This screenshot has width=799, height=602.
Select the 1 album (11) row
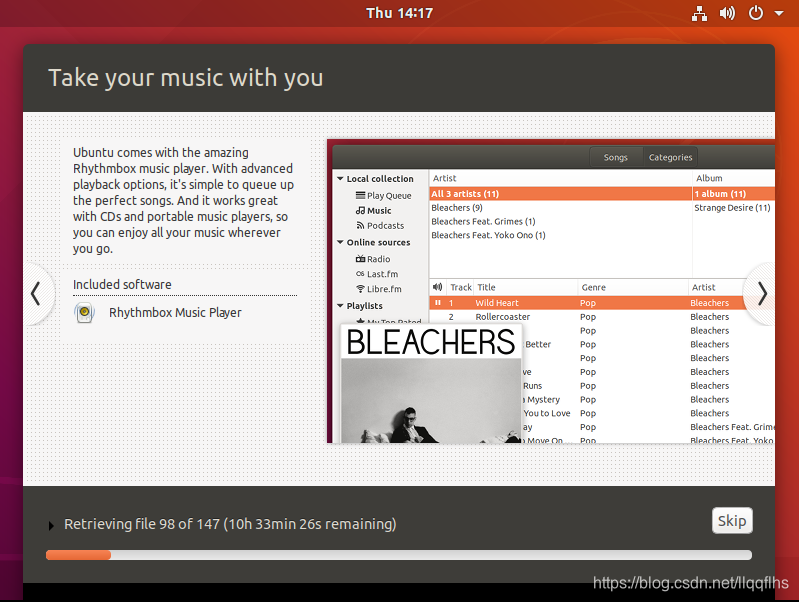[x=734, y=194]
